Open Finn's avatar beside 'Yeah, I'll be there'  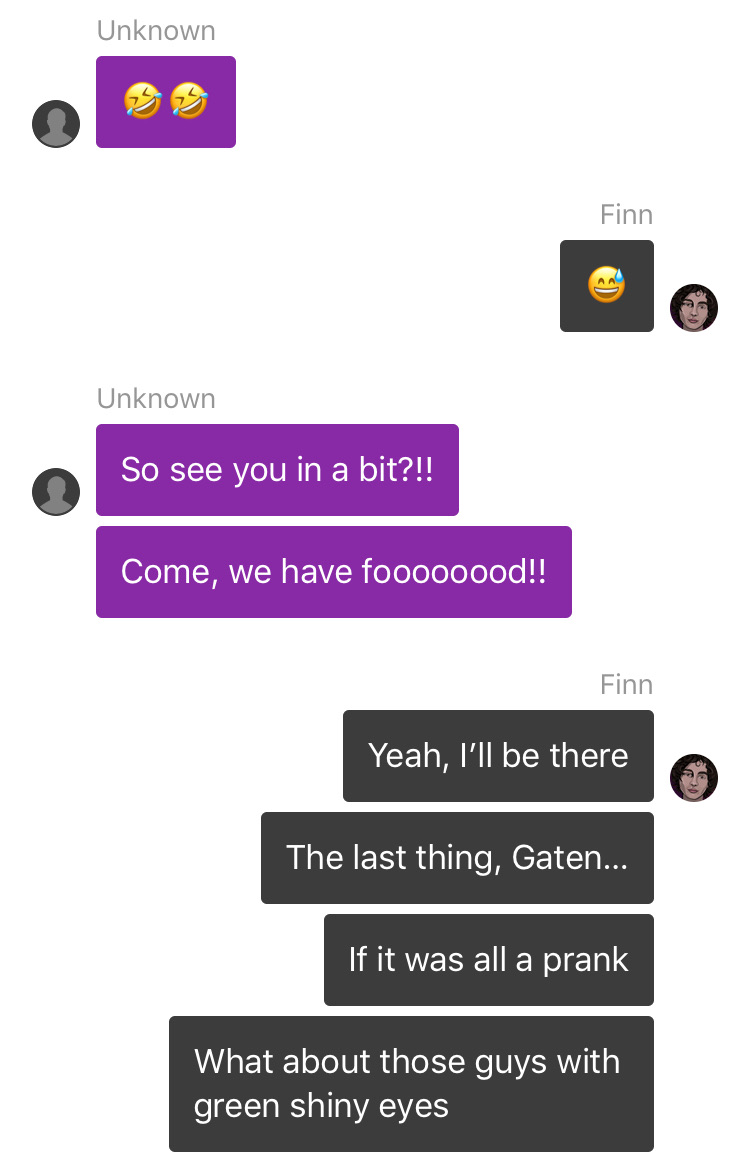click(694, 778)
